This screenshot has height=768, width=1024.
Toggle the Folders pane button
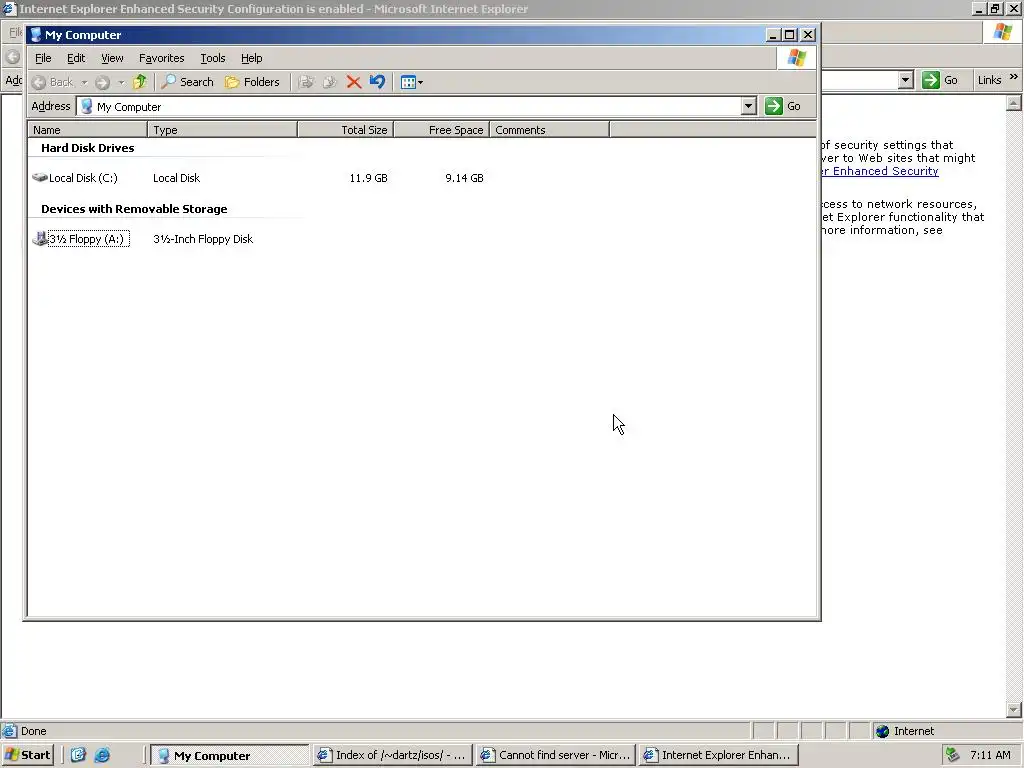252,82
